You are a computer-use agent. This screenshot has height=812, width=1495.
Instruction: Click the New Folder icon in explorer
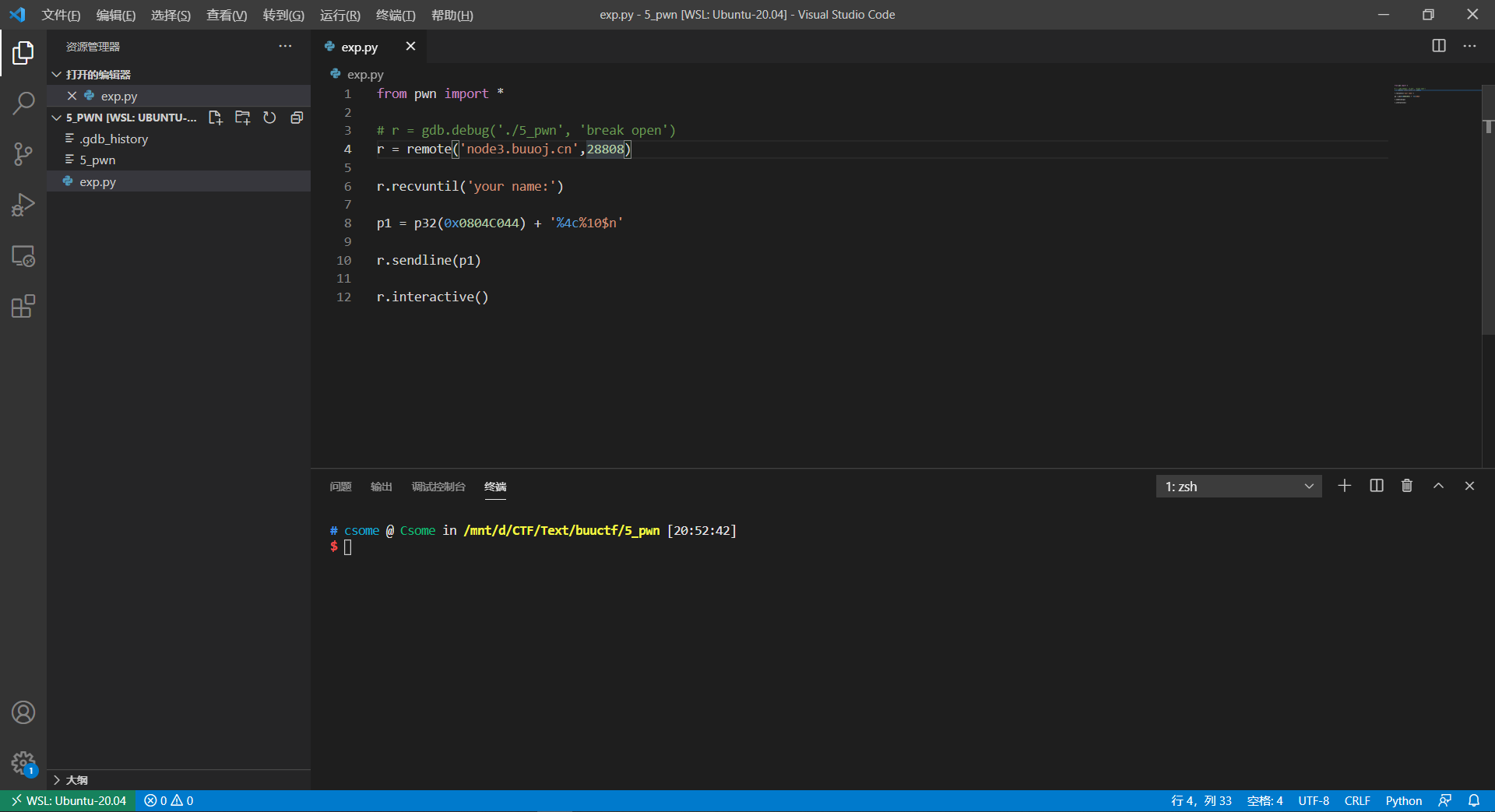pos(243,118)
